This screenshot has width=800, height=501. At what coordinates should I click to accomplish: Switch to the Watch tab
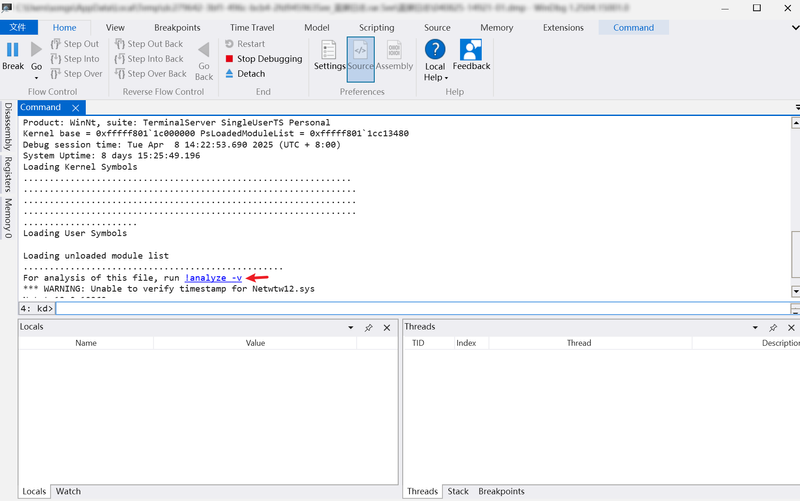click(x=68, y=491)
